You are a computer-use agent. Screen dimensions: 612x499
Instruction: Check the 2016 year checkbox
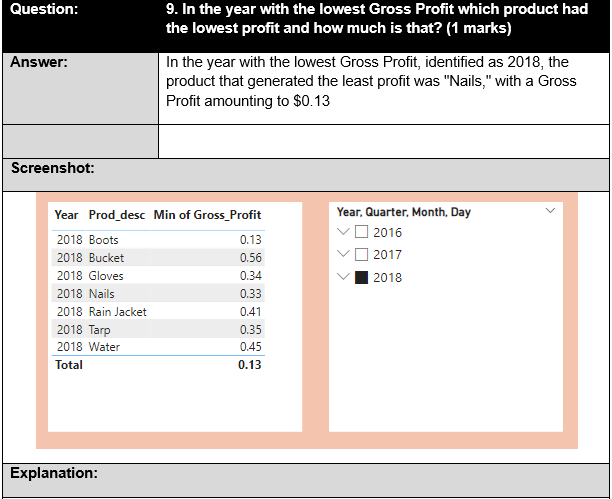(362, 232)
